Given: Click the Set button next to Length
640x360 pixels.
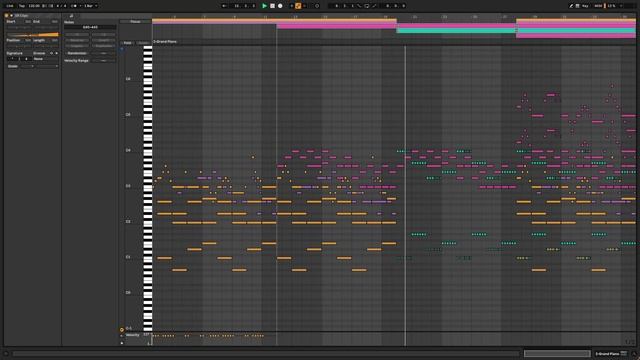Looking at the screenshot, I should point(54,40).
